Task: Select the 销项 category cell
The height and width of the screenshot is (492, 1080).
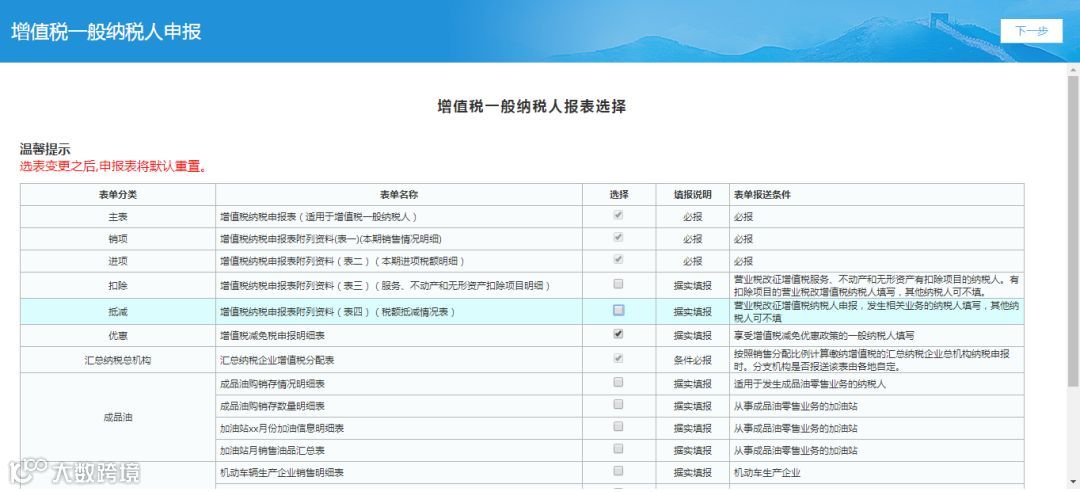Action: [118, 239]
